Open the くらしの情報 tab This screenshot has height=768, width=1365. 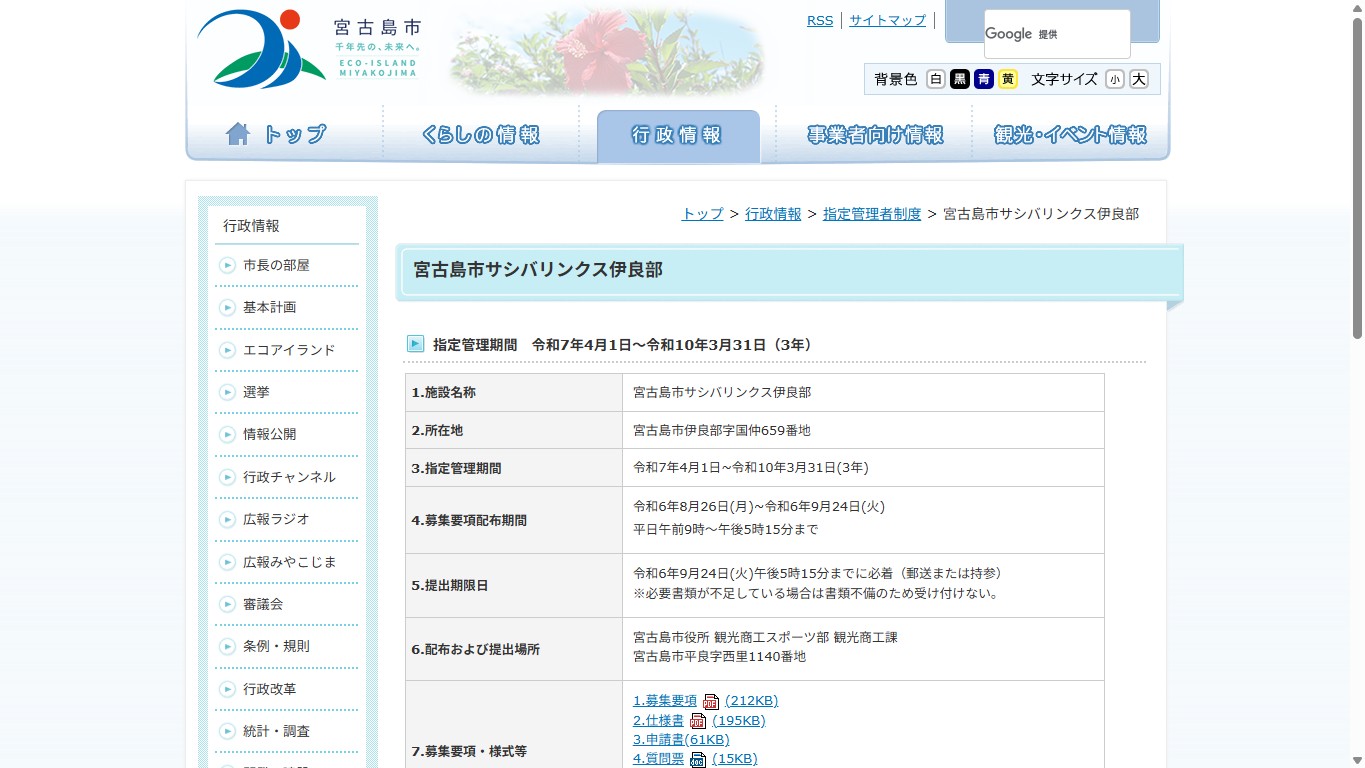coord(481,134)
